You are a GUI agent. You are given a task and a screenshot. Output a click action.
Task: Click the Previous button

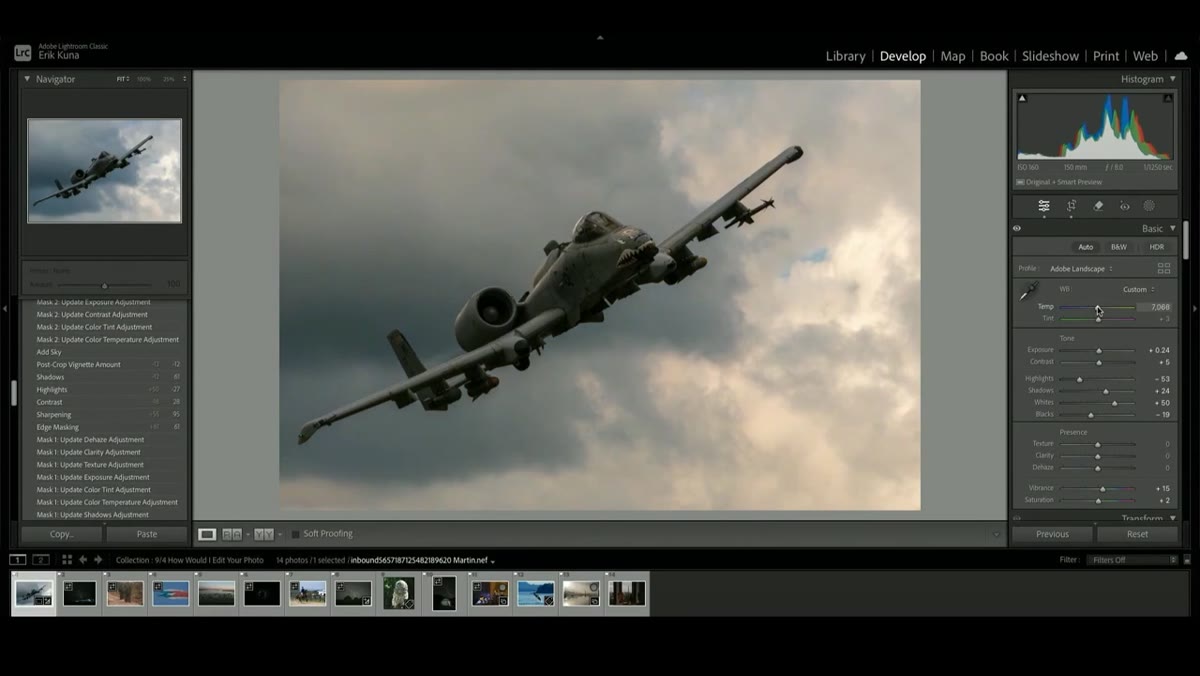1052,534
